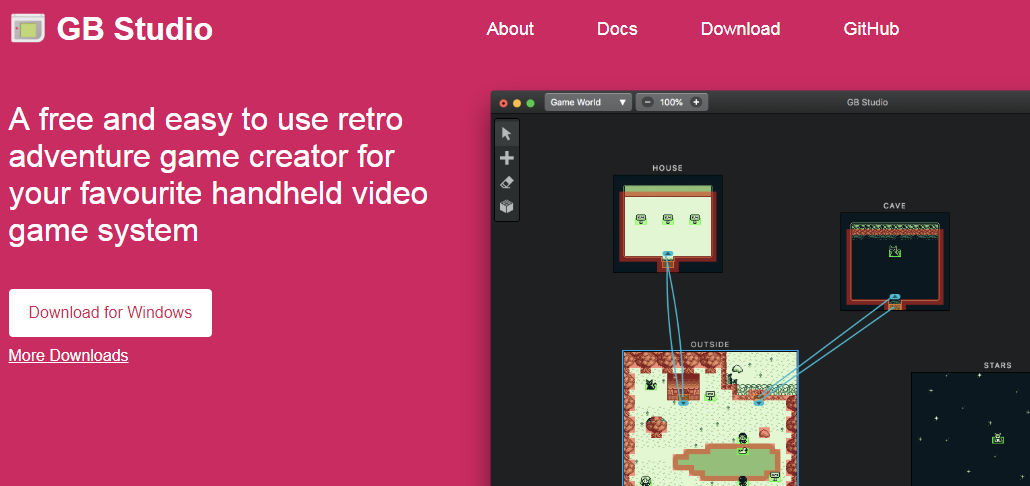Reset zoom via the 100% label
1030x486 pixels.
pyautogui.click(x=671, y=102)
